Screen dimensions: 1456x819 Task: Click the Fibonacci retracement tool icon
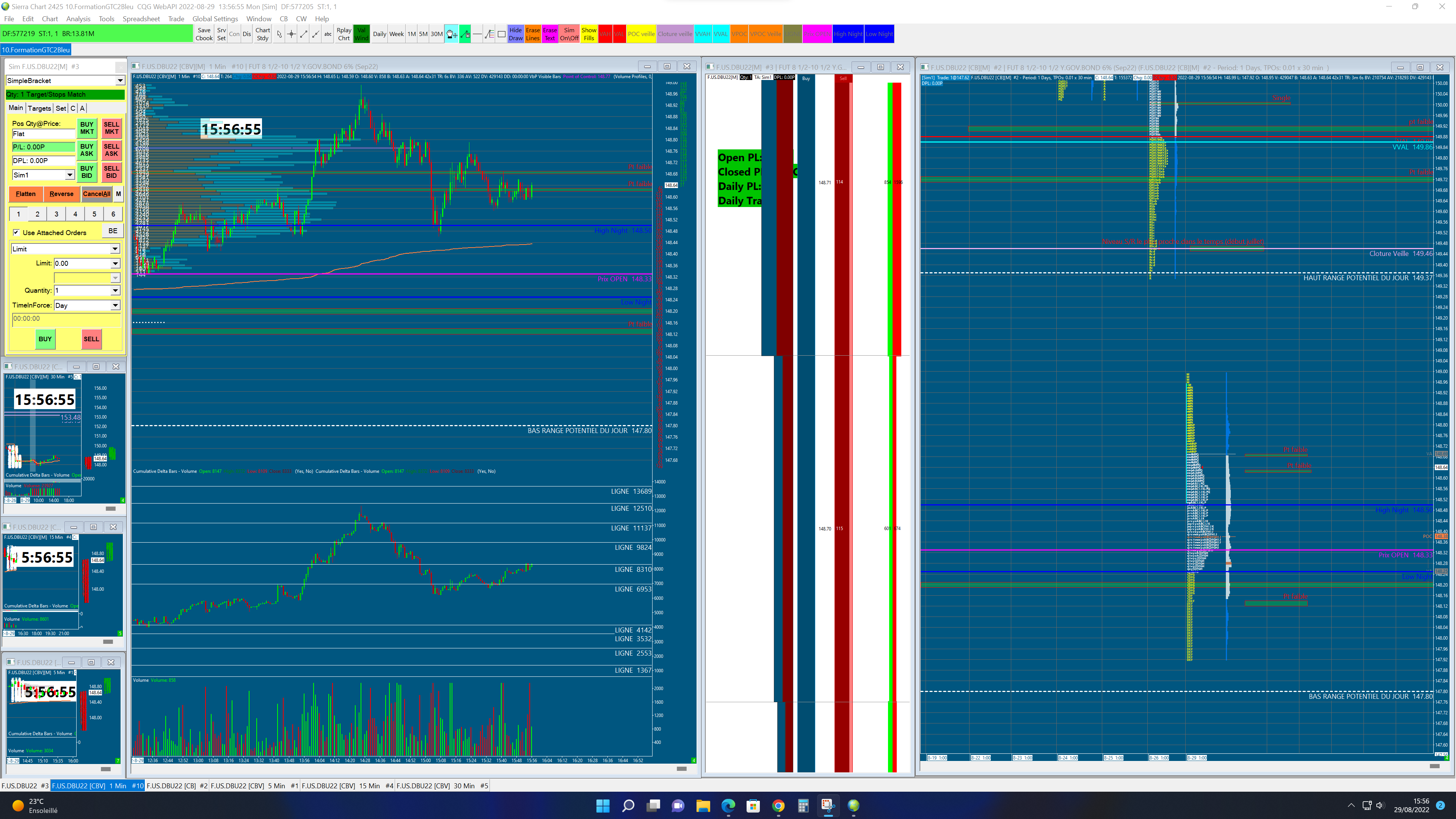click(490, 35)
